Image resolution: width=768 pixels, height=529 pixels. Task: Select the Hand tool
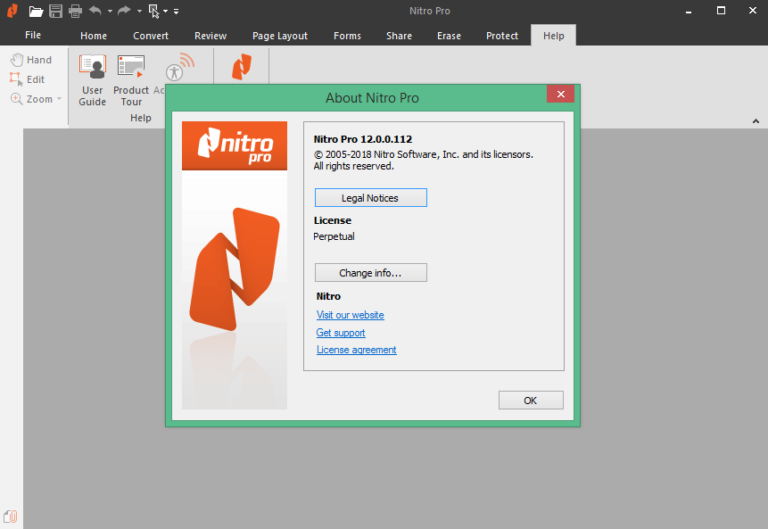[x=31, y=60]
